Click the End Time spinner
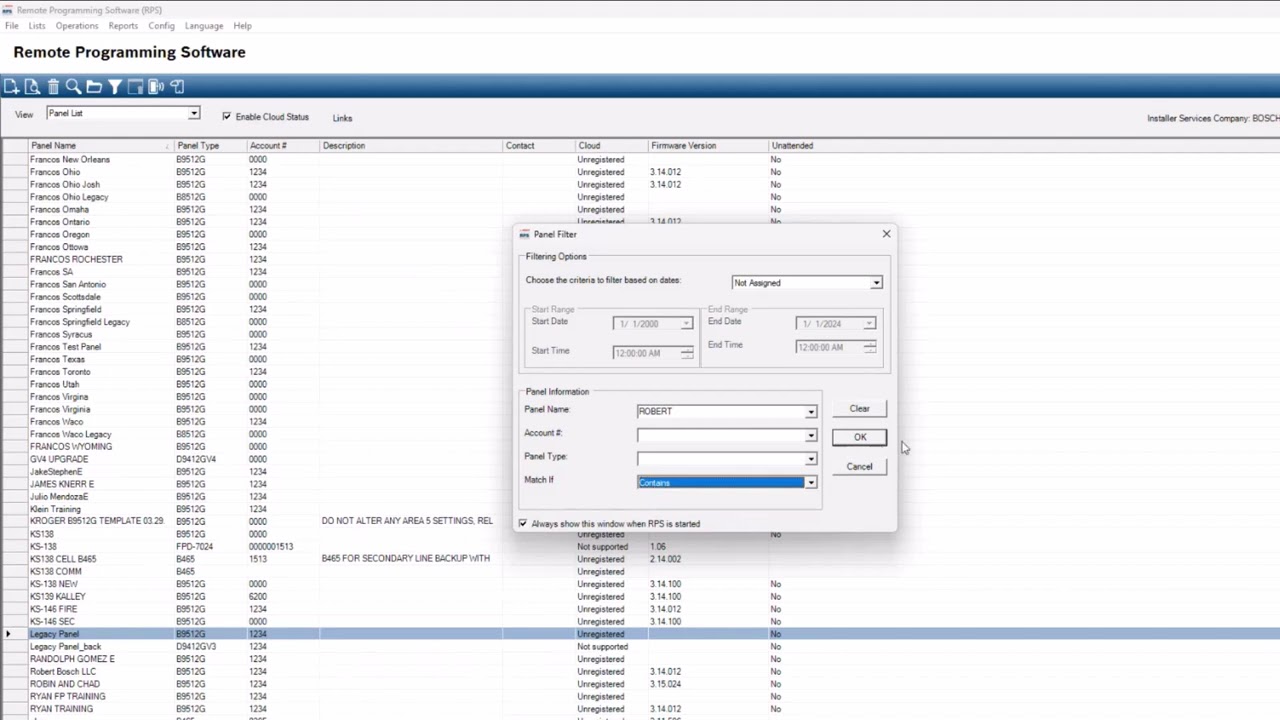 869,347
